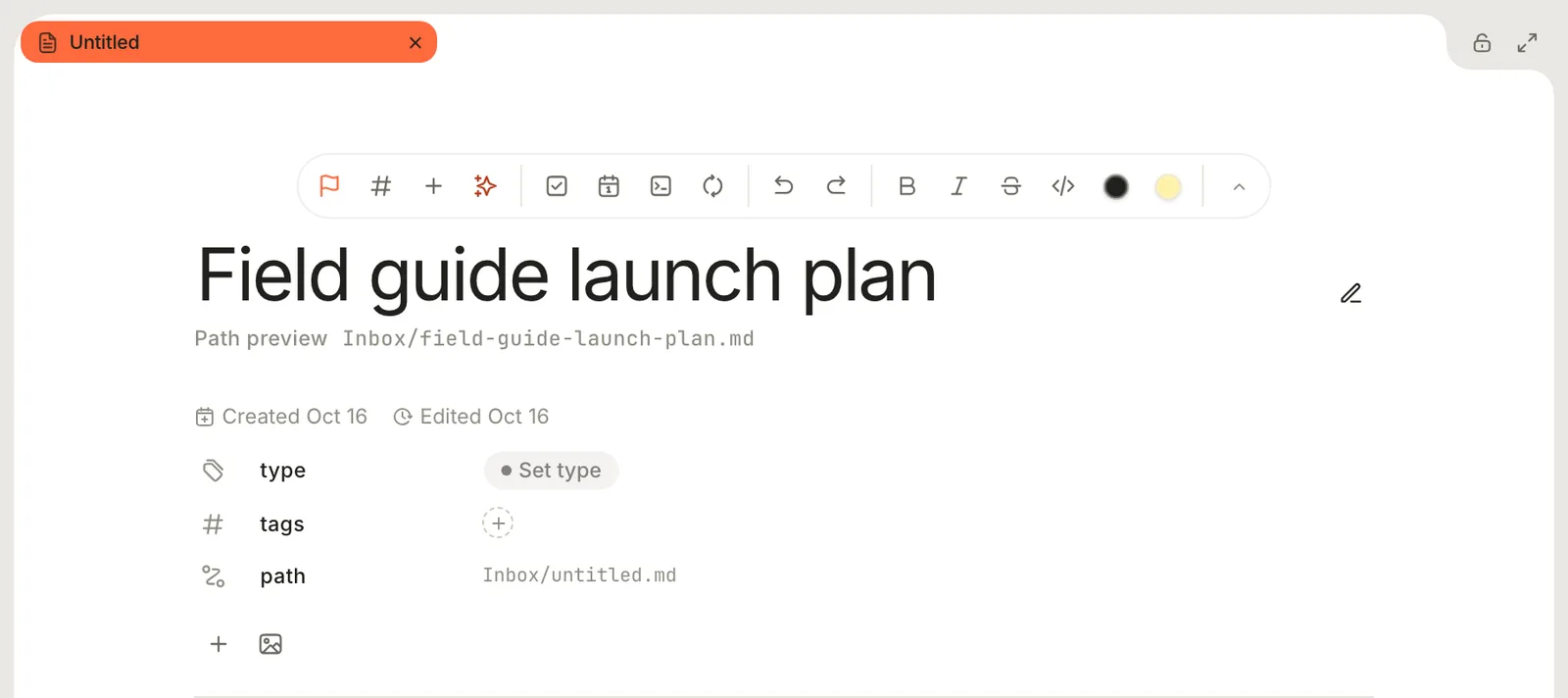
Task: Click the path property label
Action: [283, 576]
